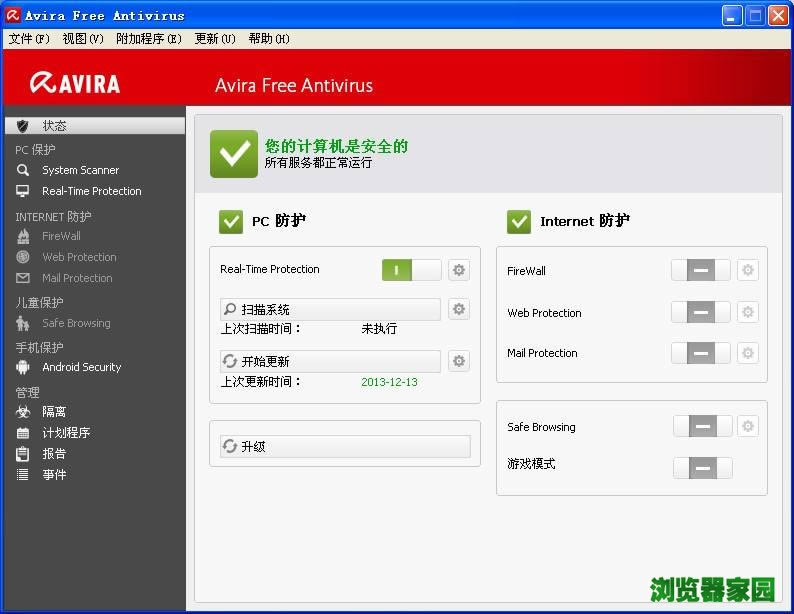The width and height of the screenshot is (794, 614).
Task: Open Mail Protection settings gear
Action: pyautogui.click(x=748, y=353)
